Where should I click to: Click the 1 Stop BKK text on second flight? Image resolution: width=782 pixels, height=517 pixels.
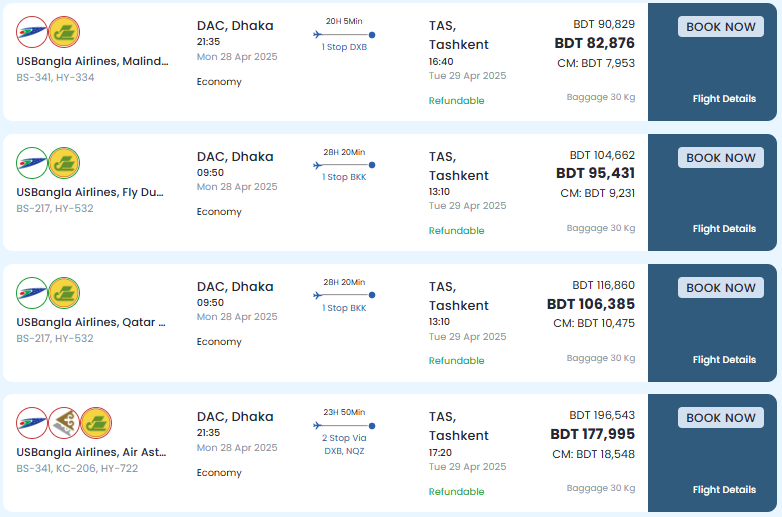[x=344, y=177]
